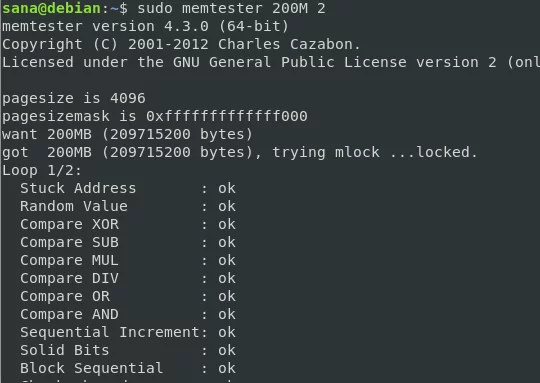This screenshot has height=383, width=540.
Task: Click the Loop 1/2 heading
Action: pos(42,170)
